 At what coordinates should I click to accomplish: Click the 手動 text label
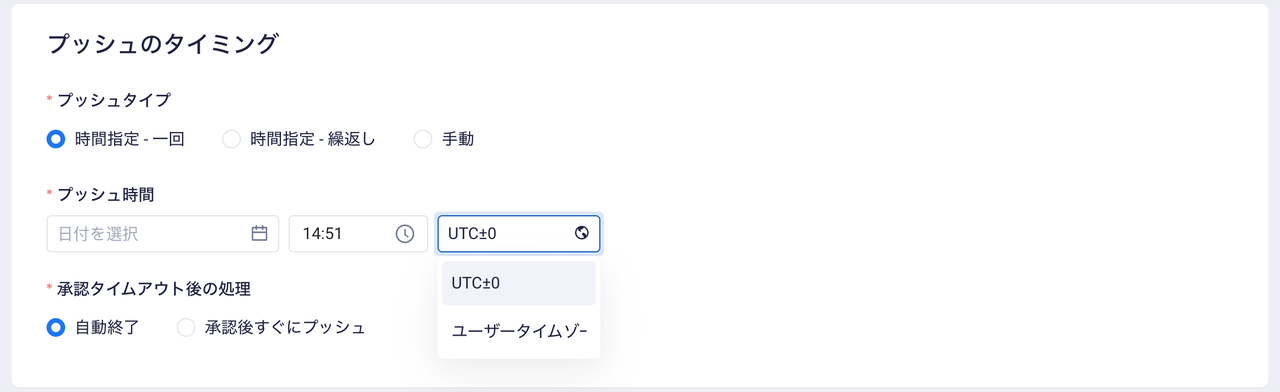point(458,139)
